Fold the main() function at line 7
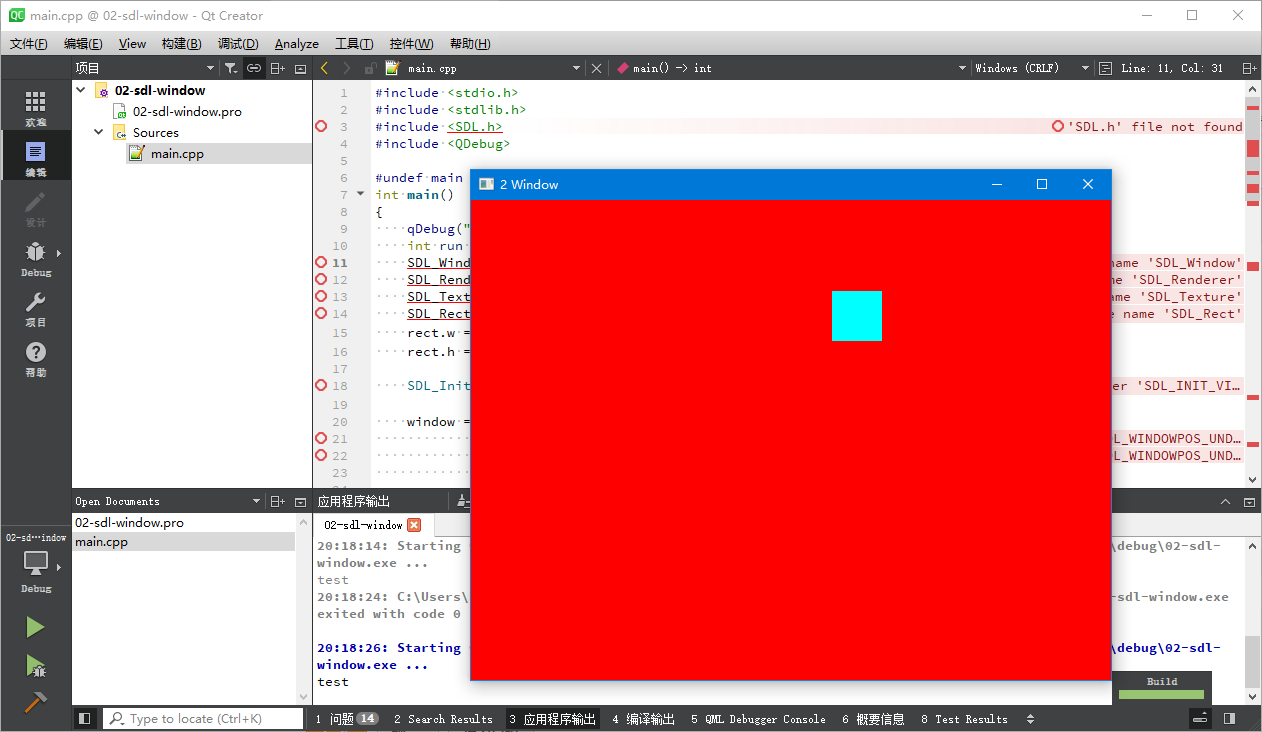The width and height of the screenshot is (1262, 732). click(360, 194)
